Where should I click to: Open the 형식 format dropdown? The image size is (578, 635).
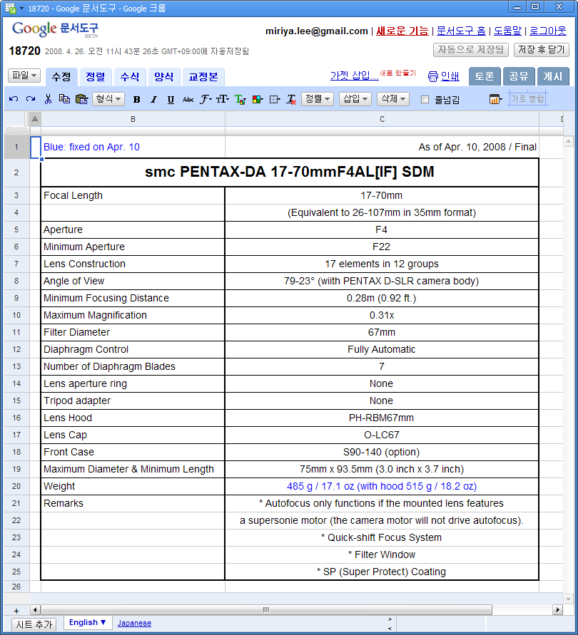[108, 99]
